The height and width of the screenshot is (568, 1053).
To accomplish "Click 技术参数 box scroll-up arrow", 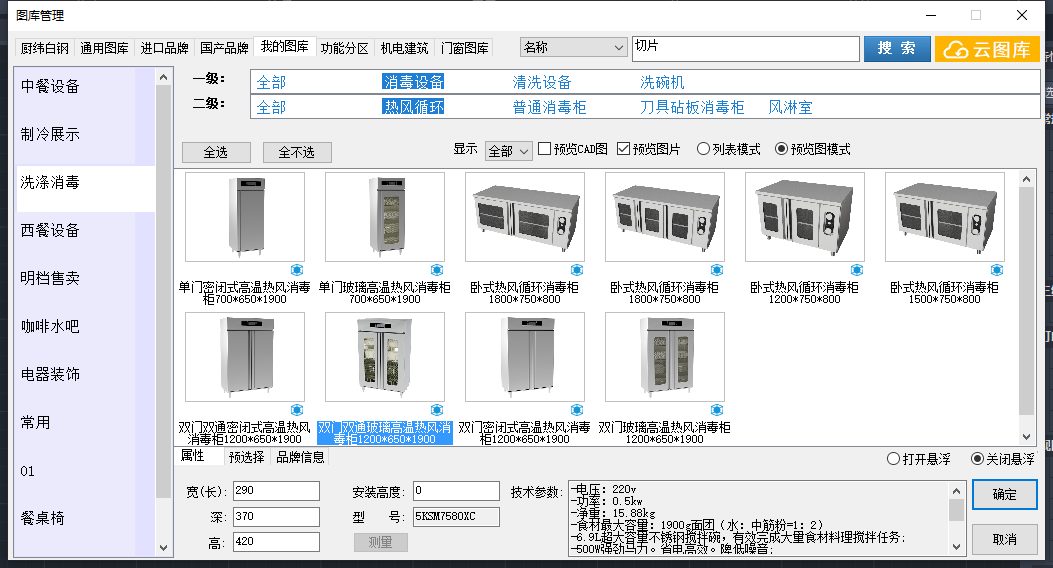I will coord(956,491).
